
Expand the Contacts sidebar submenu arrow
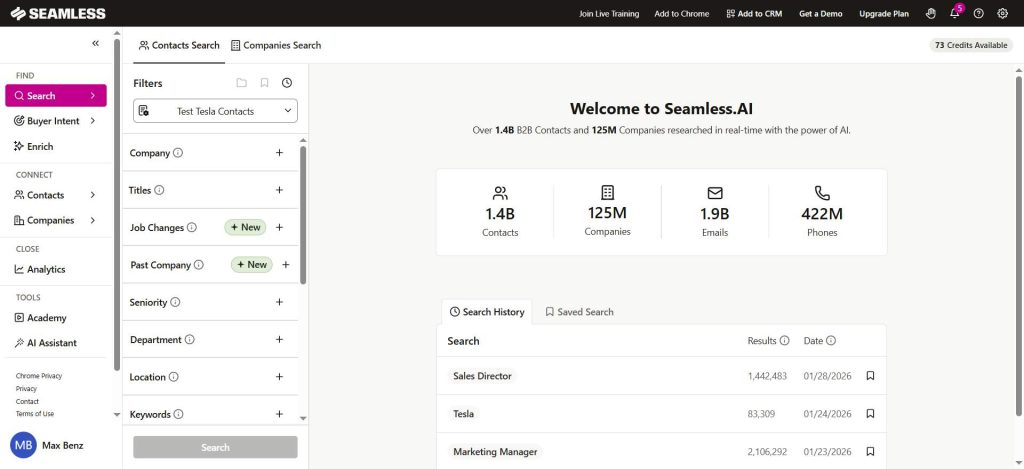[93, 195]
